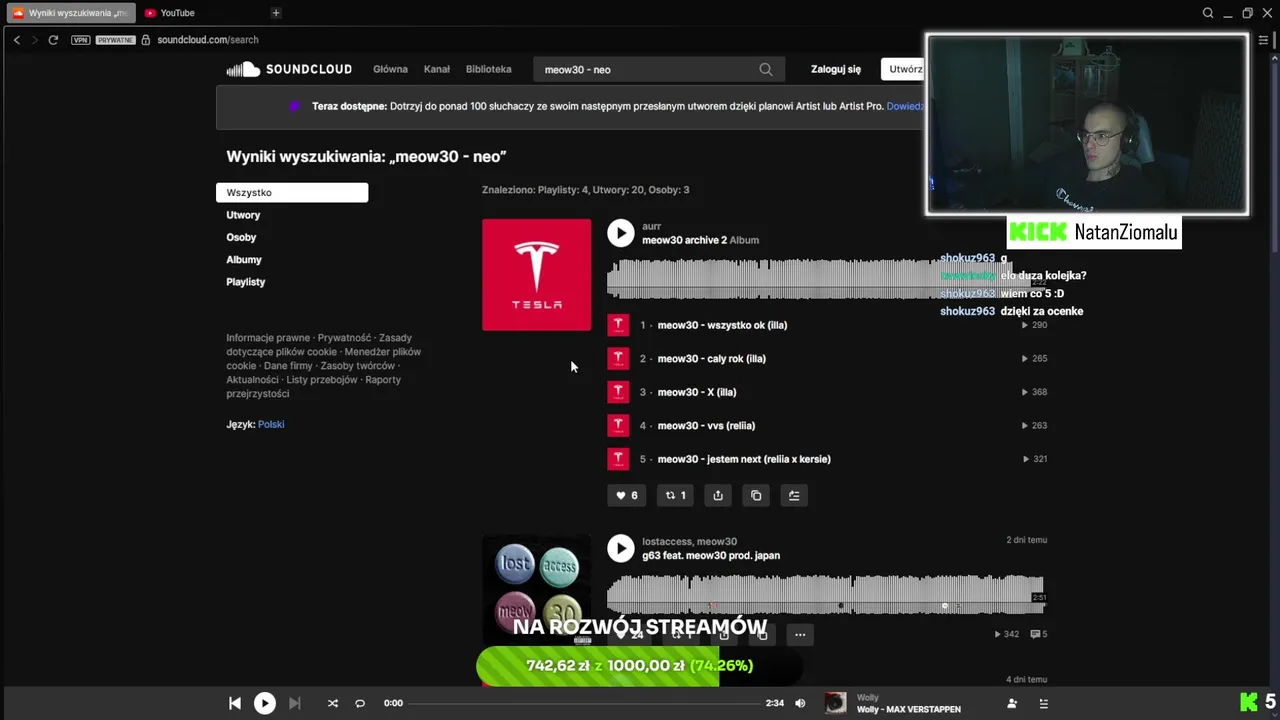Play g63 feat. meow30 prod. japan
This screenshot has height=720, width=1280.
[621, 548]
